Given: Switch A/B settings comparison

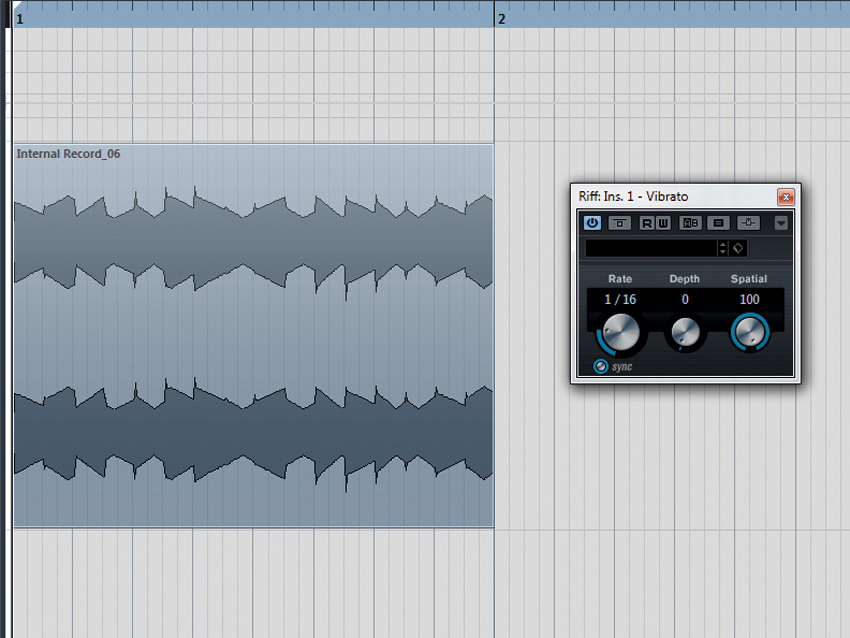Looking at the screenshot, I should [x=690, y=223].
